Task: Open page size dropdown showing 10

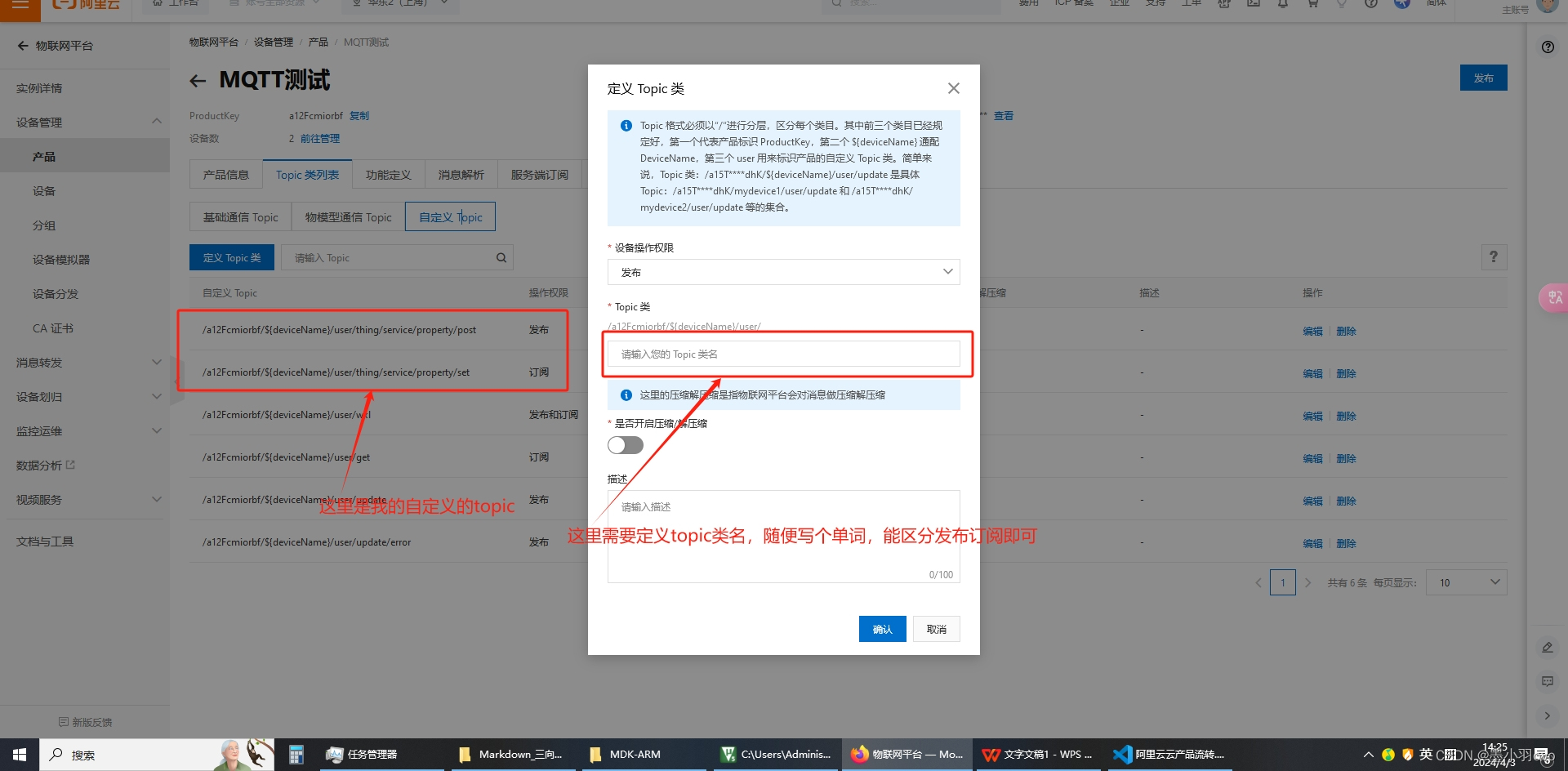Action: 1466,582
